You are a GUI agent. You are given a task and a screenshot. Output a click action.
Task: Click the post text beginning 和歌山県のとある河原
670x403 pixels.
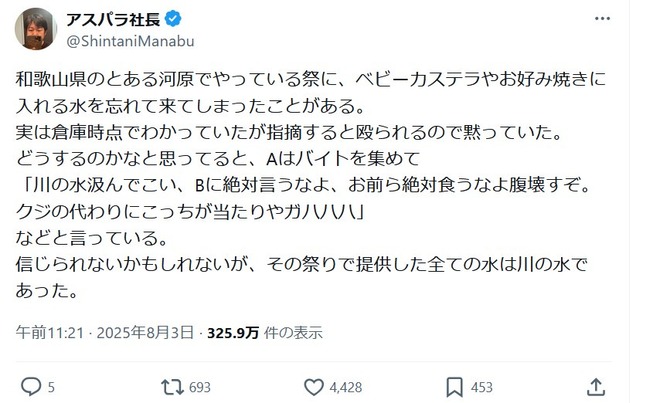click(x=311, y=185)
